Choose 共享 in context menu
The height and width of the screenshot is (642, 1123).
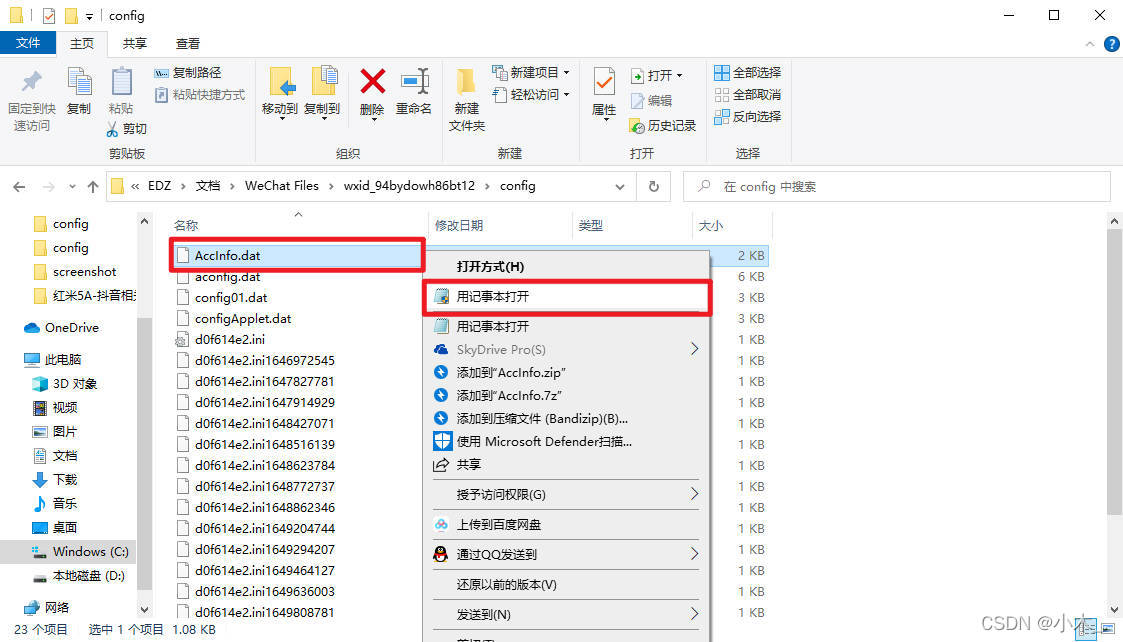(566, 464)
